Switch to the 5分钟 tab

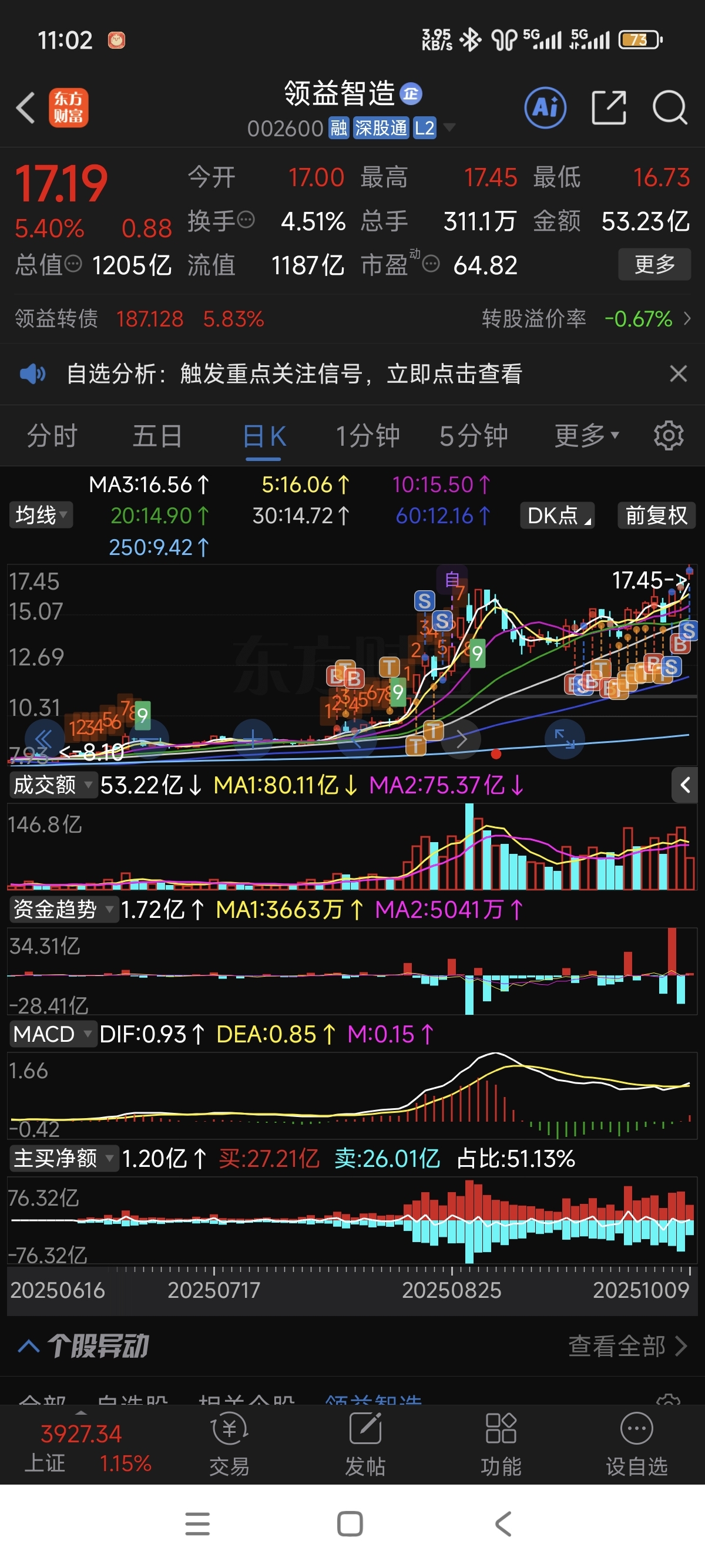pyautogui.click(x=474, y=436)
